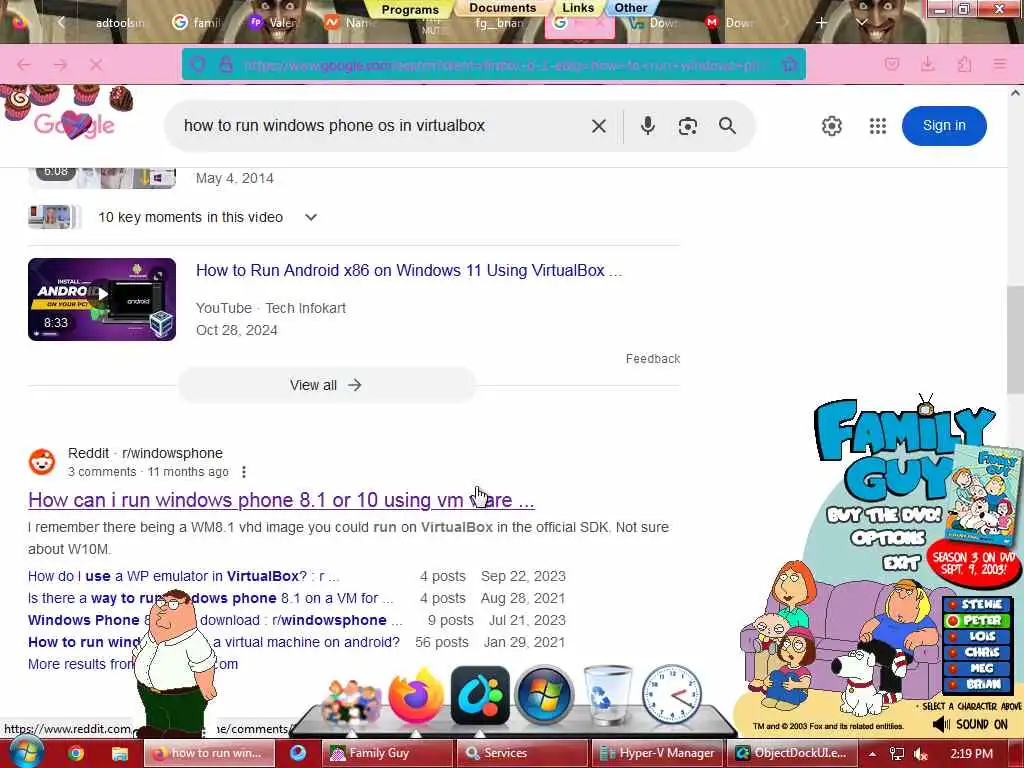Launch Chrome from the taskbar

[76, 754]
